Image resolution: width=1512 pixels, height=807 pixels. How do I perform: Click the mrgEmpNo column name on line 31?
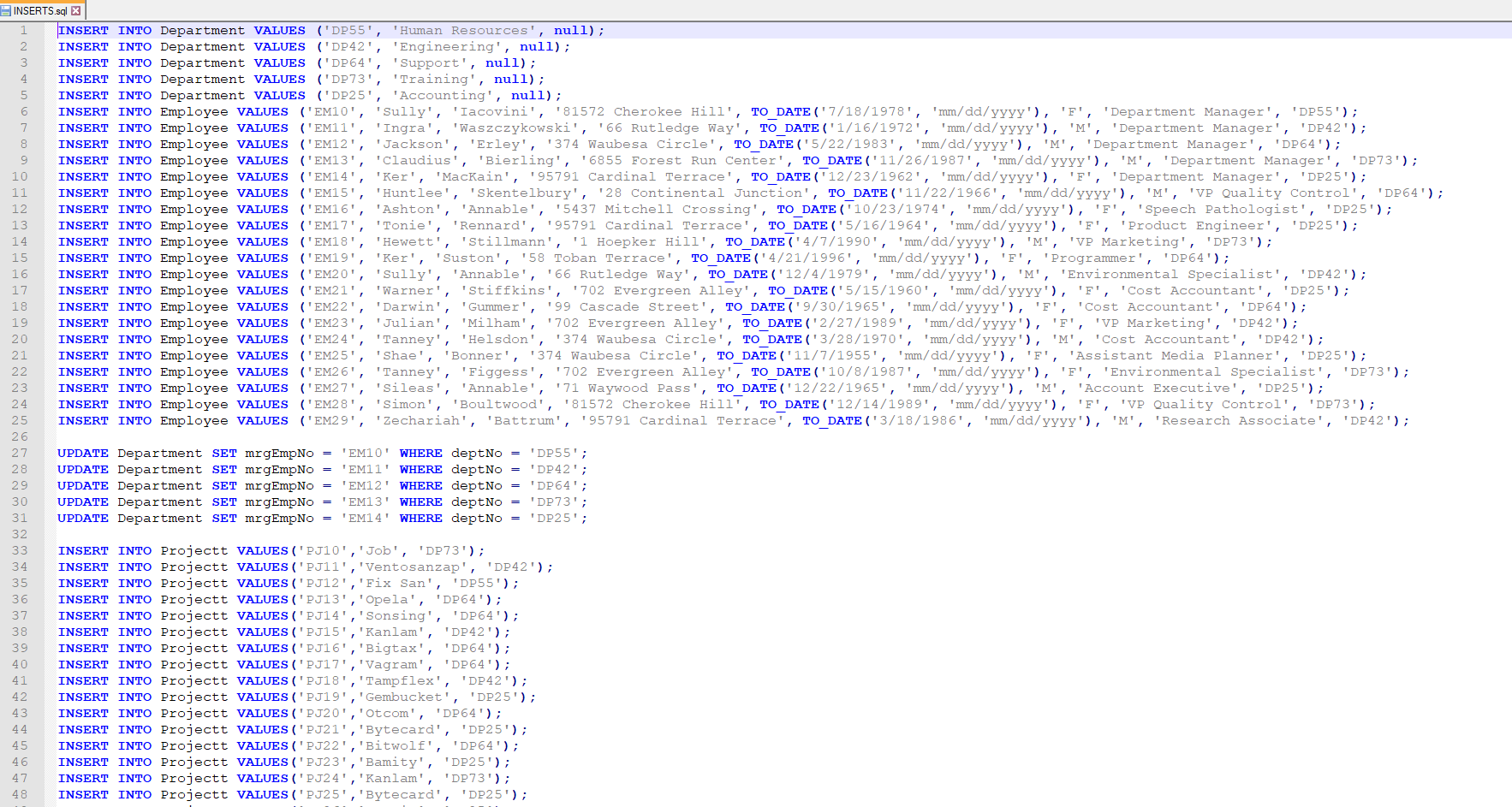282,518
